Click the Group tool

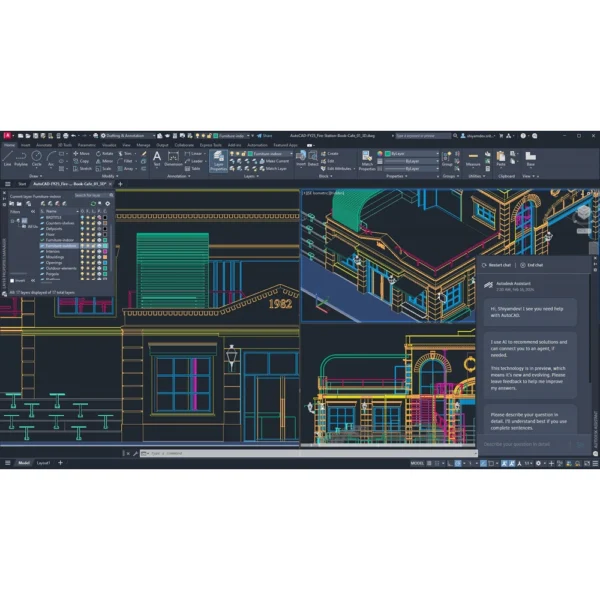coord(447,158)
